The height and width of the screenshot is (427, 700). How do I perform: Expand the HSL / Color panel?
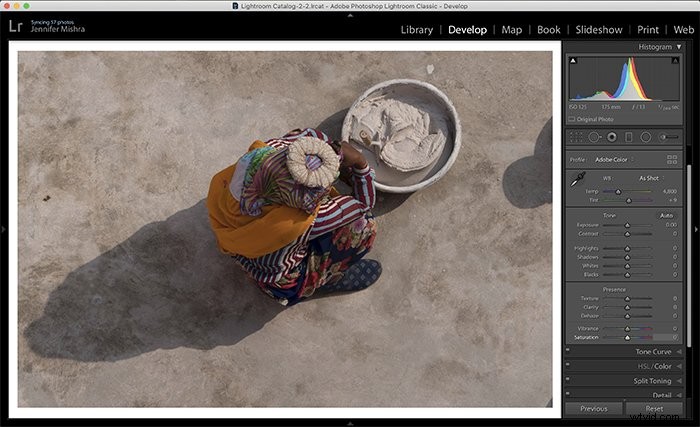[x=679, y=366]
